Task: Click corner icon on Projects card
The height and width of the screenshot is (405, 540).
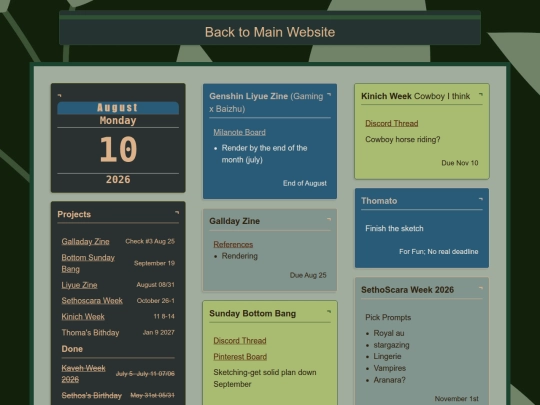Action: tap(177, 212)
